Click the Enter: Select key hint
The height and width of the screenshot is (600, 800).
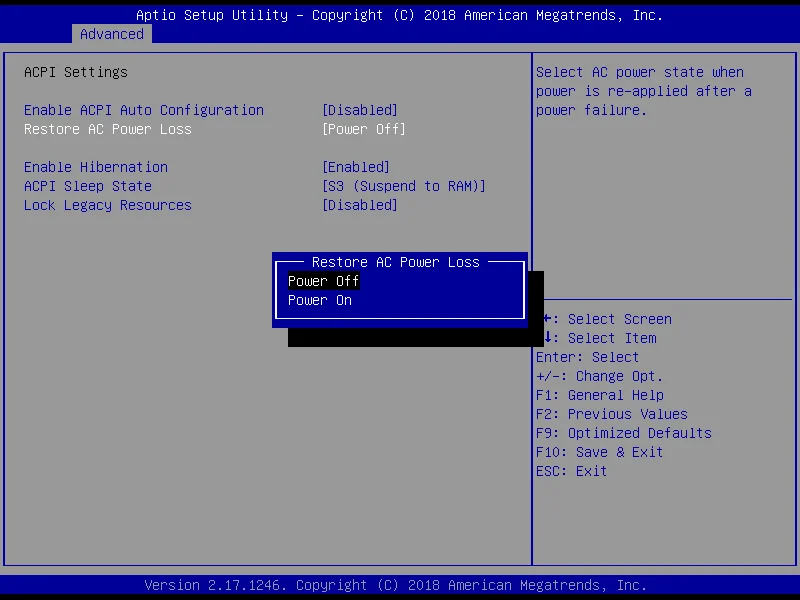pyautogui.click(x=587, y=357)
